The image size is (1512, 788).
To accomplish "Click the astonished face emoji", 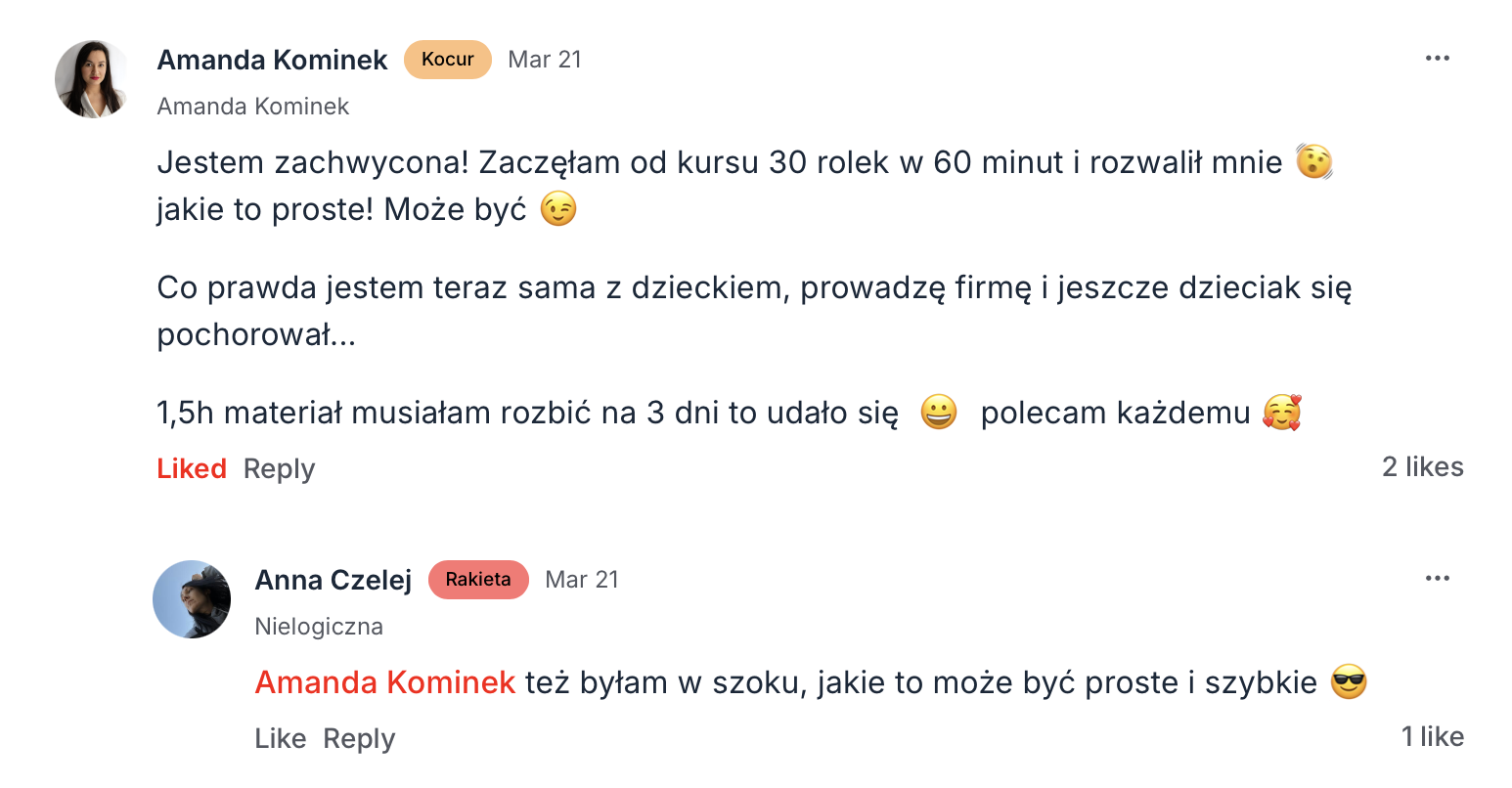I will coord(1314,162).
